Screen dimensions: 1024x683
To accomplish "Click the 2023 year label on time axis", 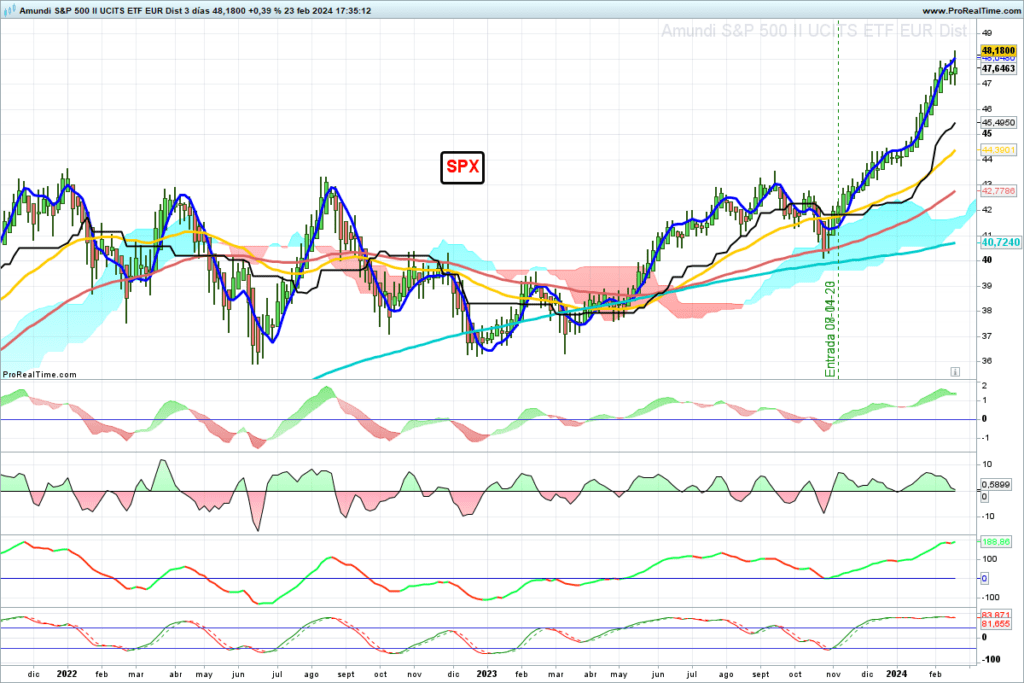I will [x=487, y=674].
